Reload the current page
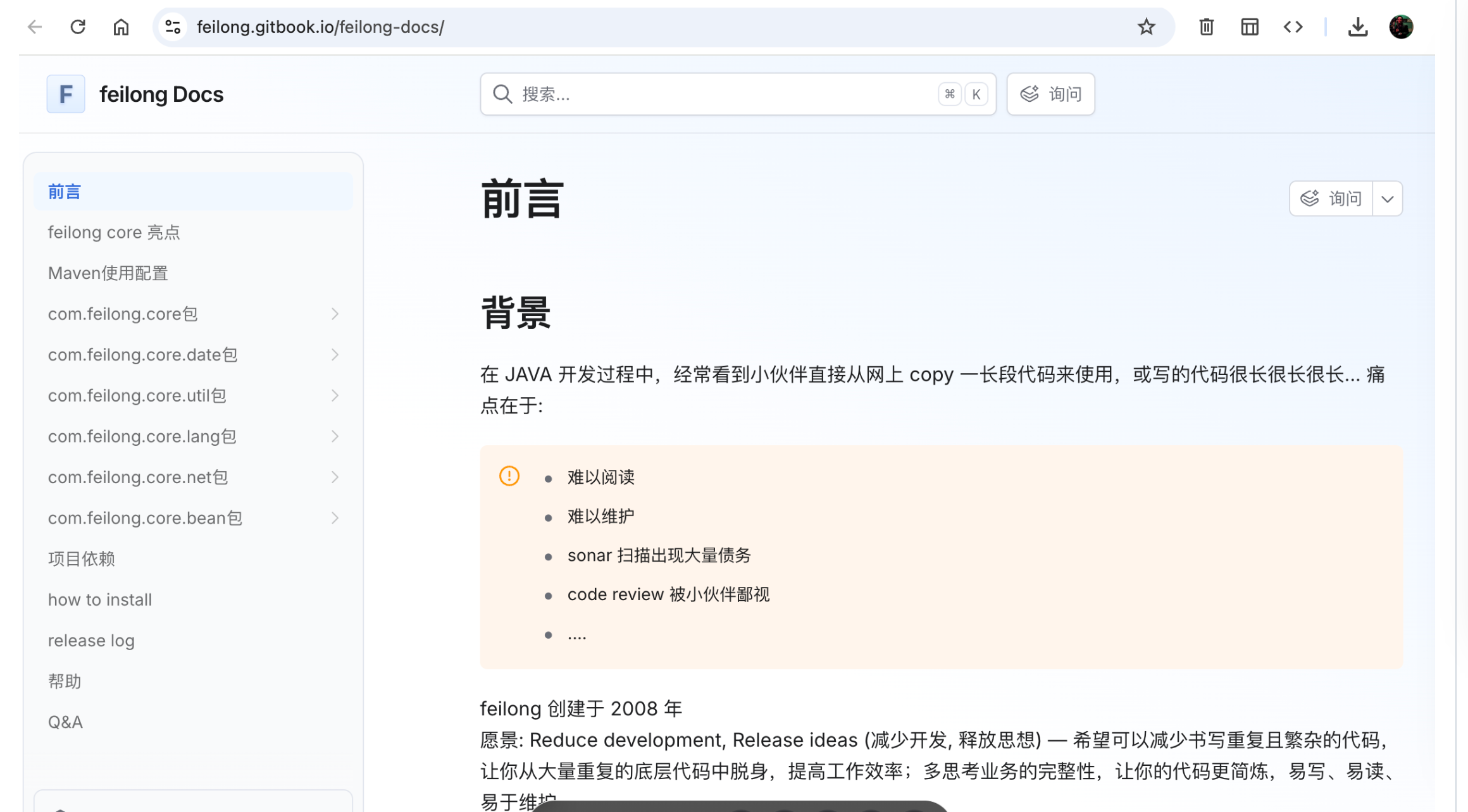This screenshot has height=812, width=1468. [x=78, y=27]
